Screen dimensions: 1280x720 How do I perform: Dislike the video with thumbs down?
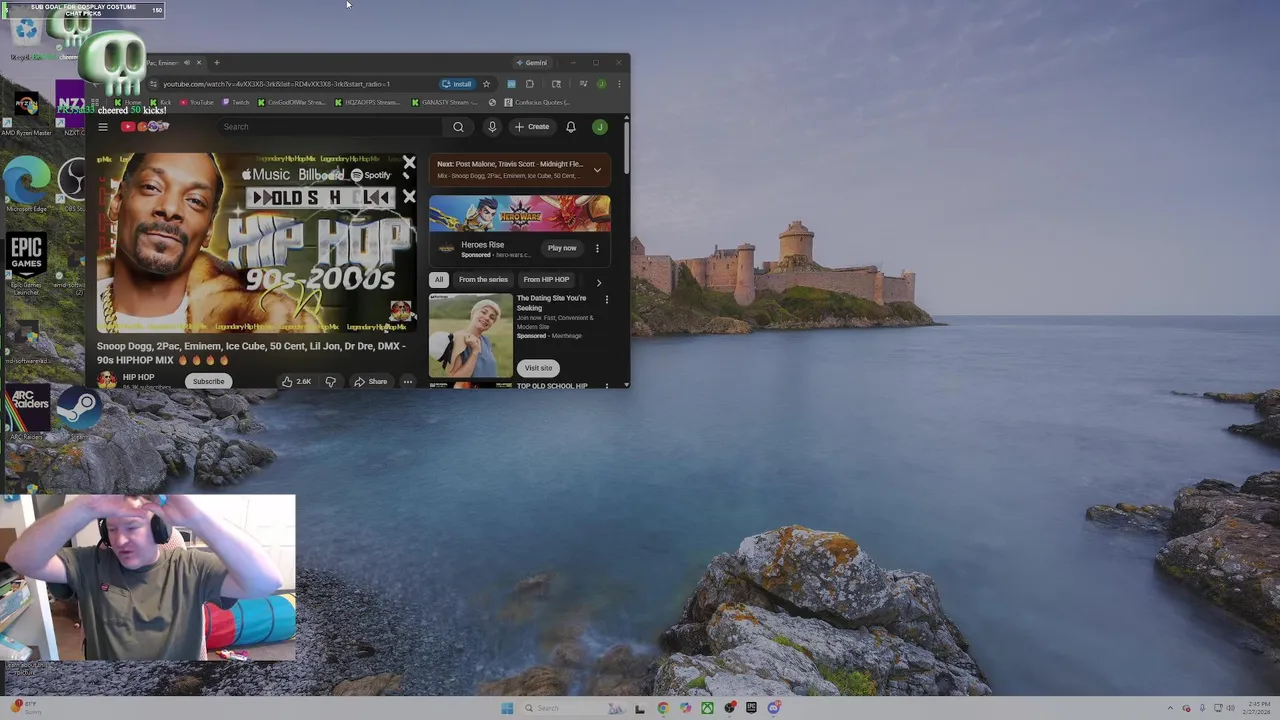point(330,381)
